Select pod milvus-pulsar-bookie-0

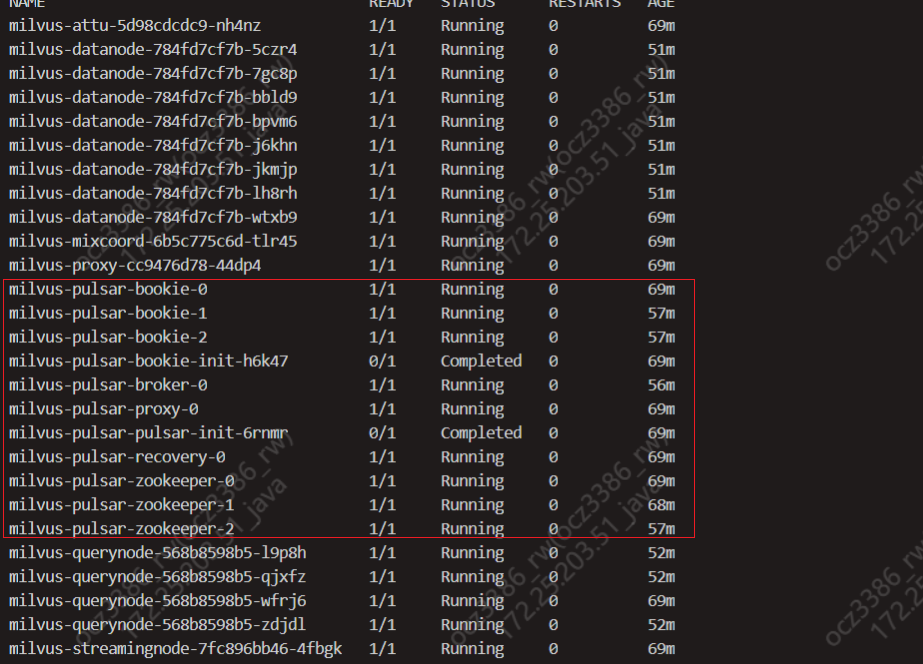[108, 289]
